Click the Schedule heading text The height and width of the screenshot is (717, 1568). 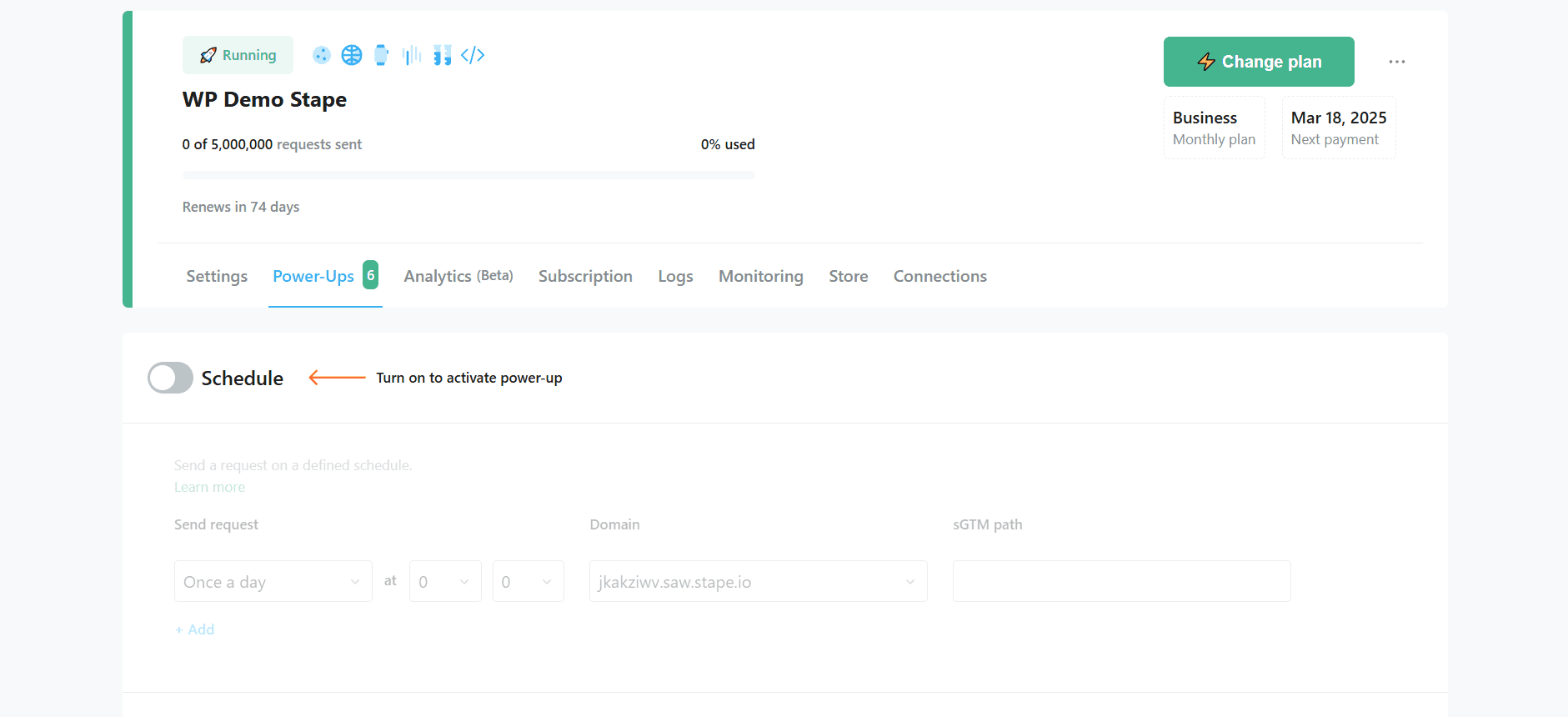pos(243,379)
